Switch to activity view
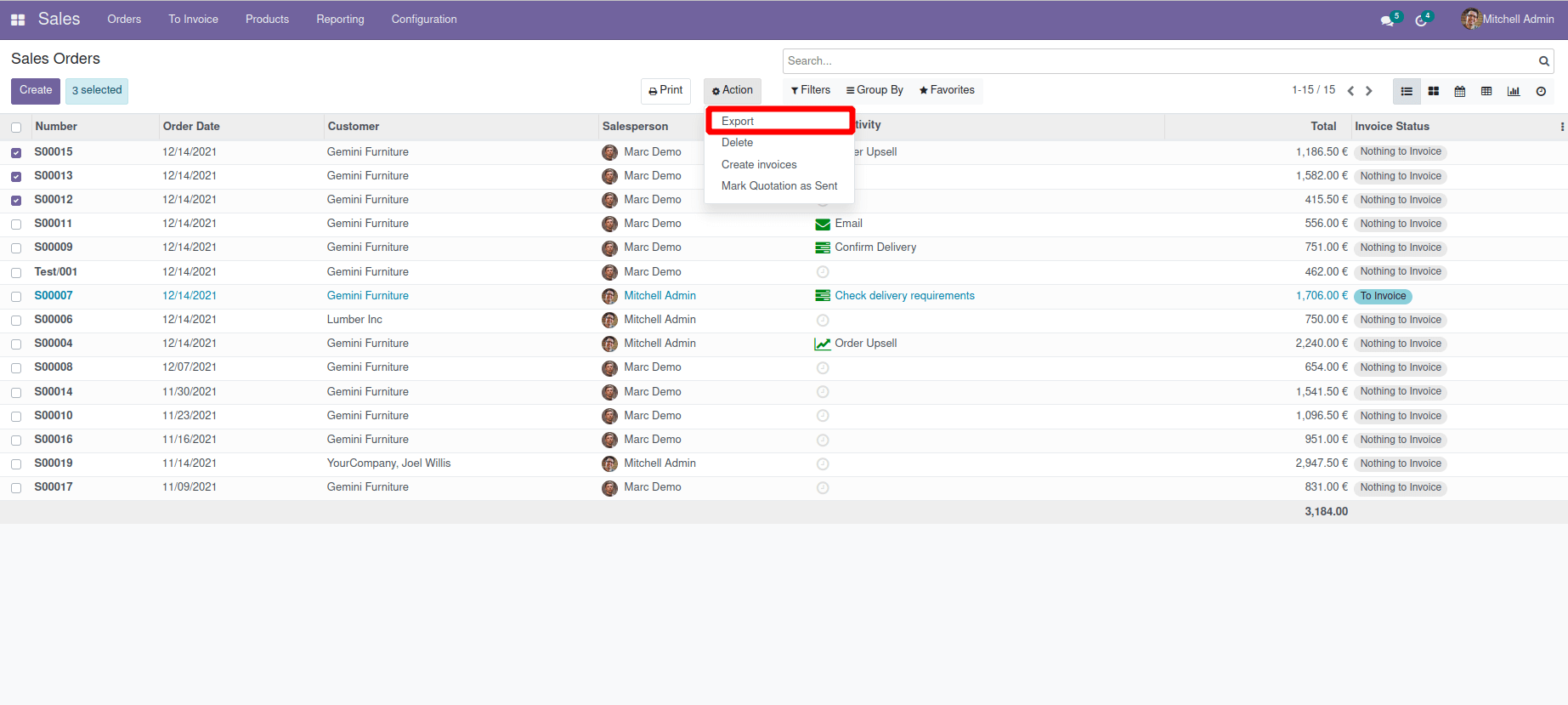1568x705 pixels. 1541,91
